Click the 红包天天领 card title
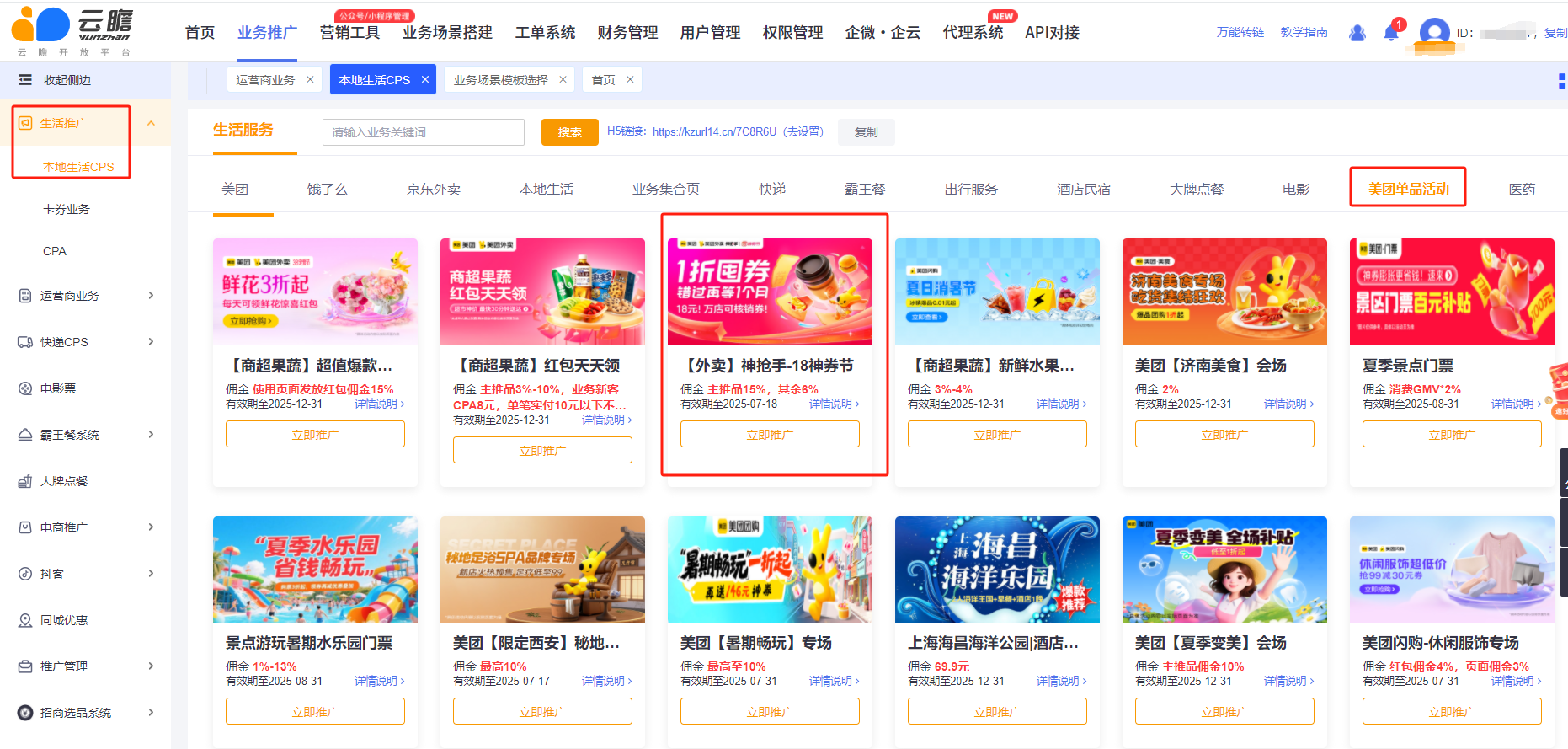This screenshot has width=1568, height=749. pyautogui.click(x=537, y=366)
